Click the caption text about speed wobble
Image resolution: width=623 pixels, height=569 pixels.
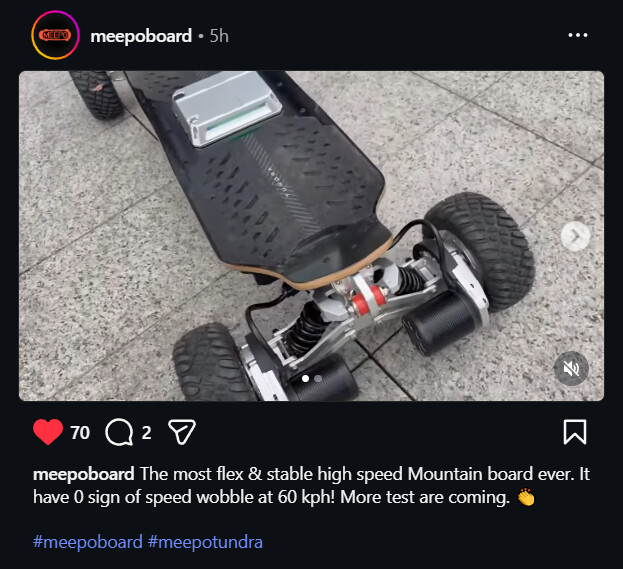click(311, 486)
